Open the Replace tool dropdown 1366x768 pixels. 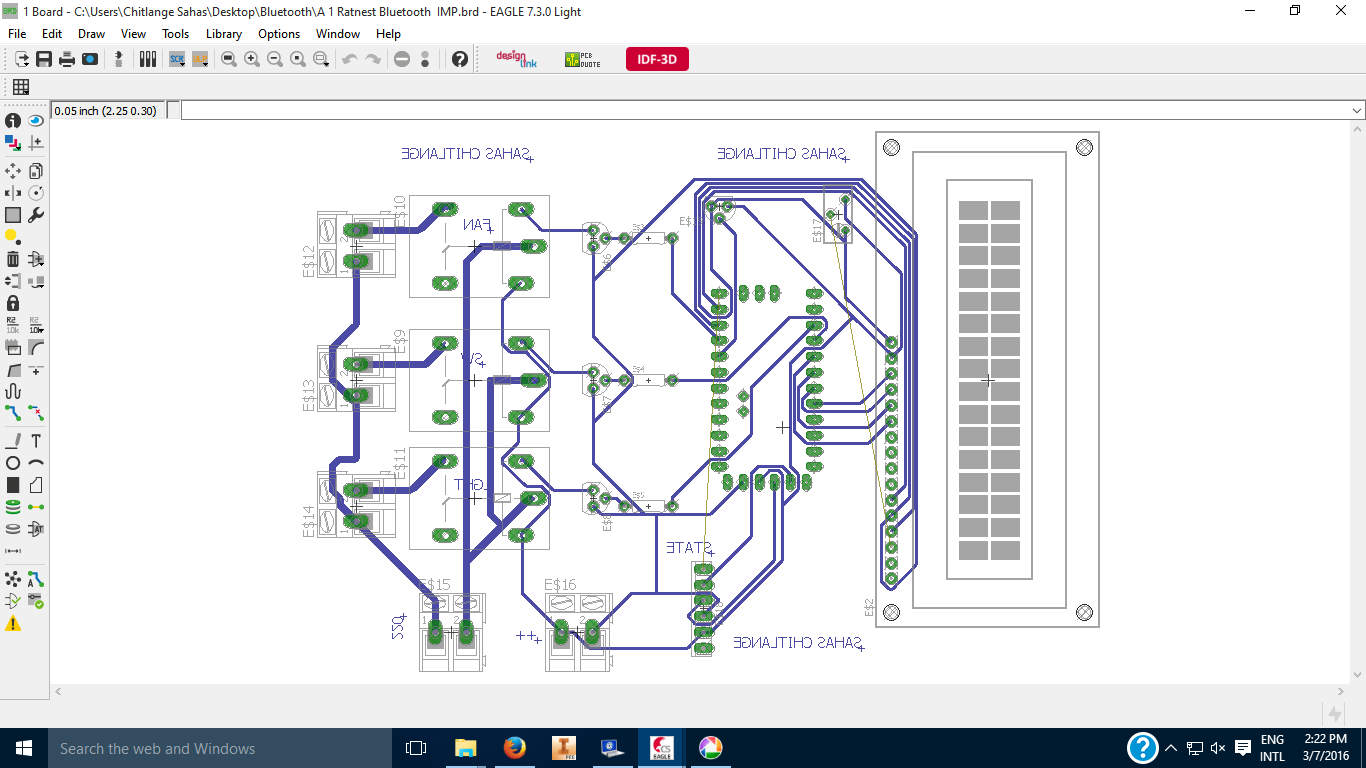click(x=36, y=281)
